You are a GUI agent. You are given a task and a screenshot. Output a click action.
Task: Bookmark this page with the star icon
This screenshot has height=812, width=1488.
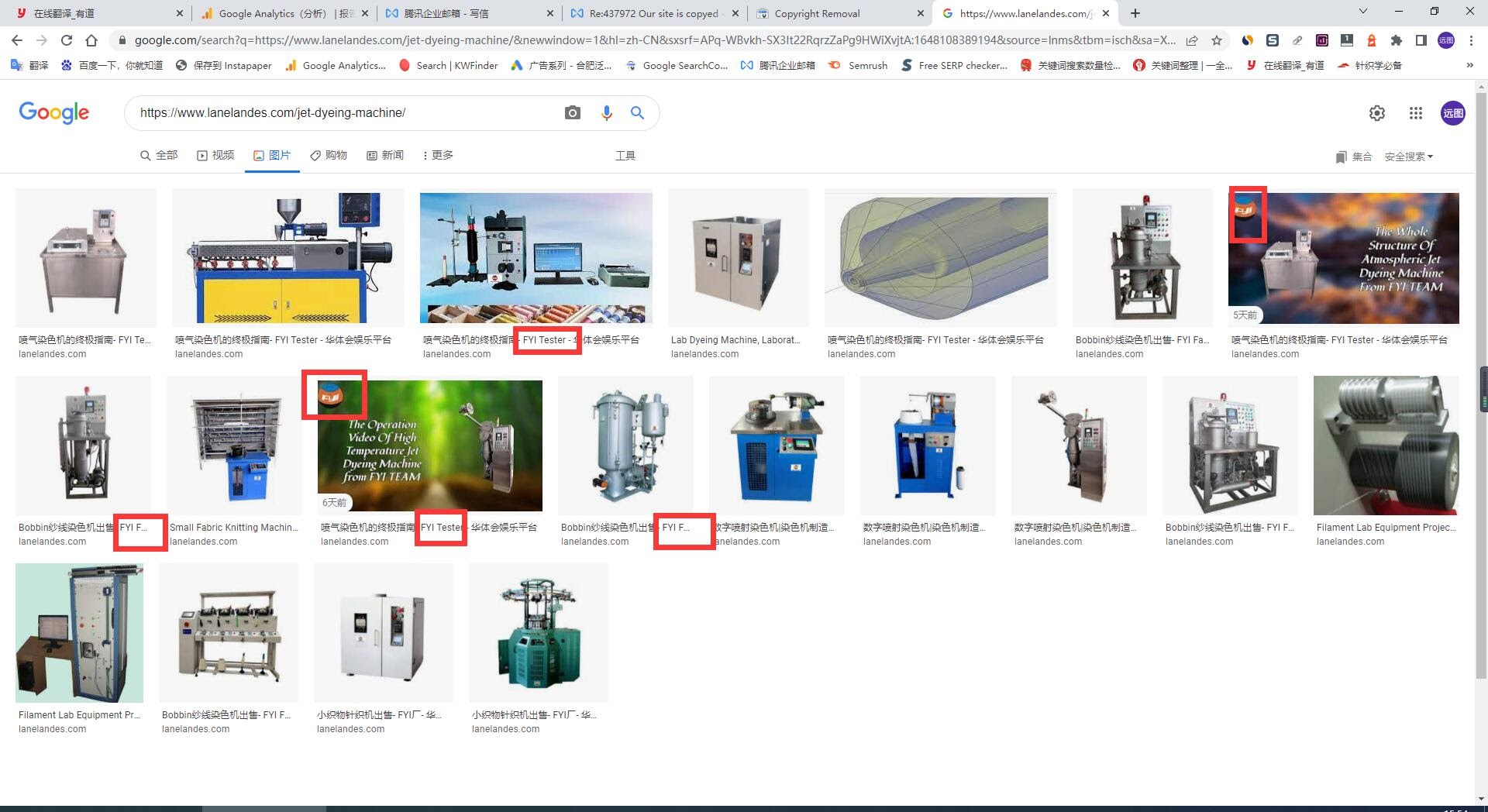click(x=1218, y=40)
